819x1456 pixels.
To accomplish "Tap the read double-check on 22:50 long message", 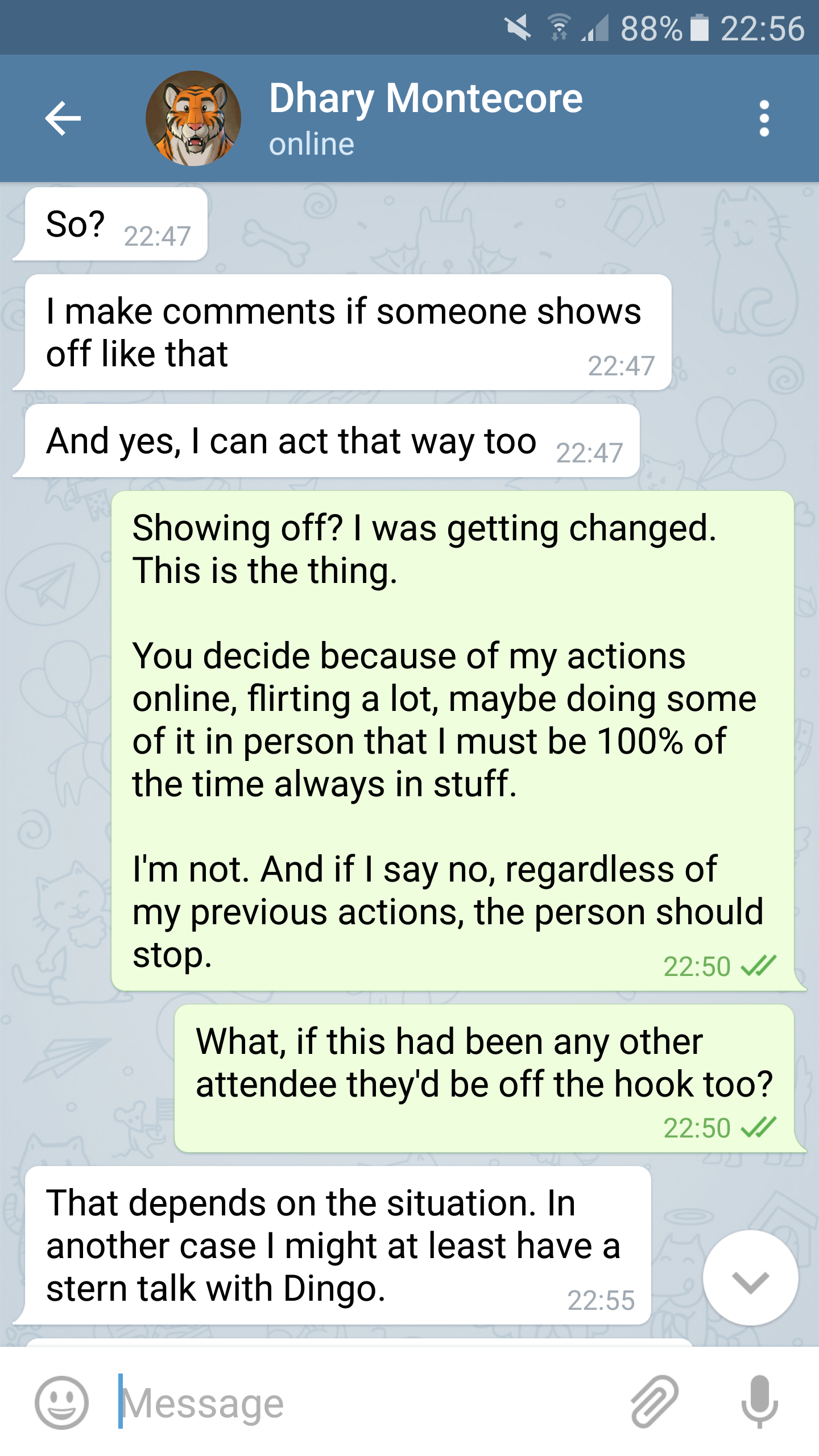I will tap(759, 966).
